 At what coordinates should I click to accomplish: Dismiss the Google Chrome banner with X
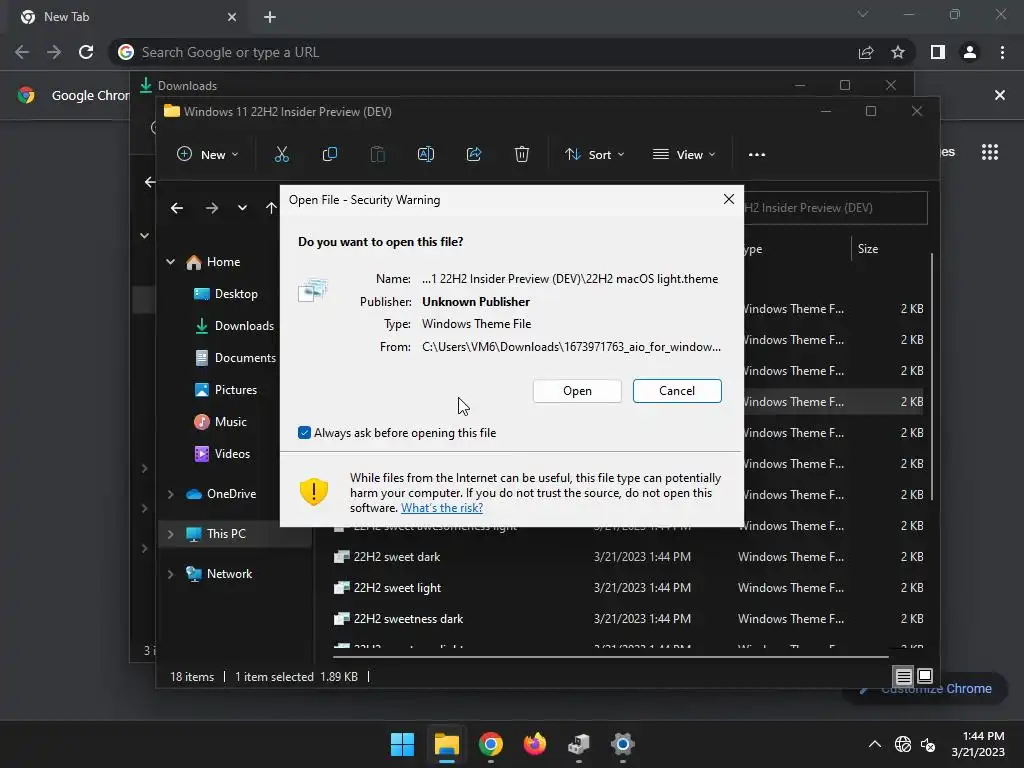coord(1000,95)
